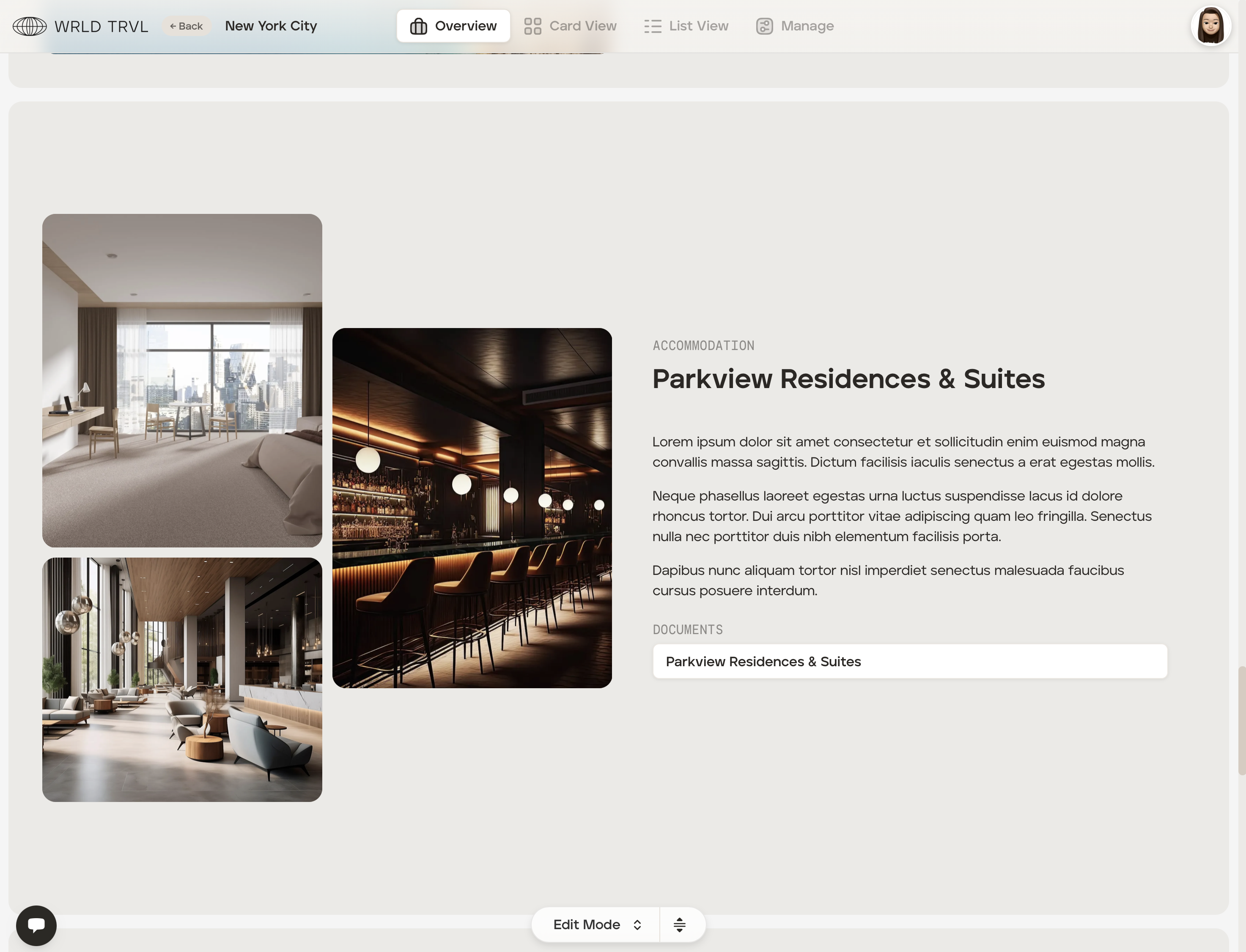1246x952 pixels.
Task: Switch to the Card View tab
Action: click(x=582, y=26)
